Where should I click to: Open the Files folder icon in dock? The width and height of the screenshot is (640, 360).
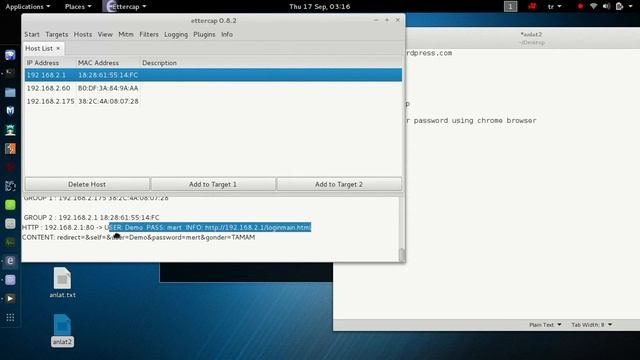(10, 92)
